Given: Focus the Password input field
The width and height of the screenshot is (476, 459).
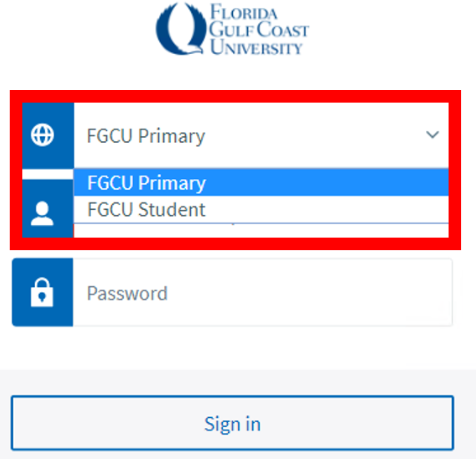Looking at the screenshot, I should [263, 292].
